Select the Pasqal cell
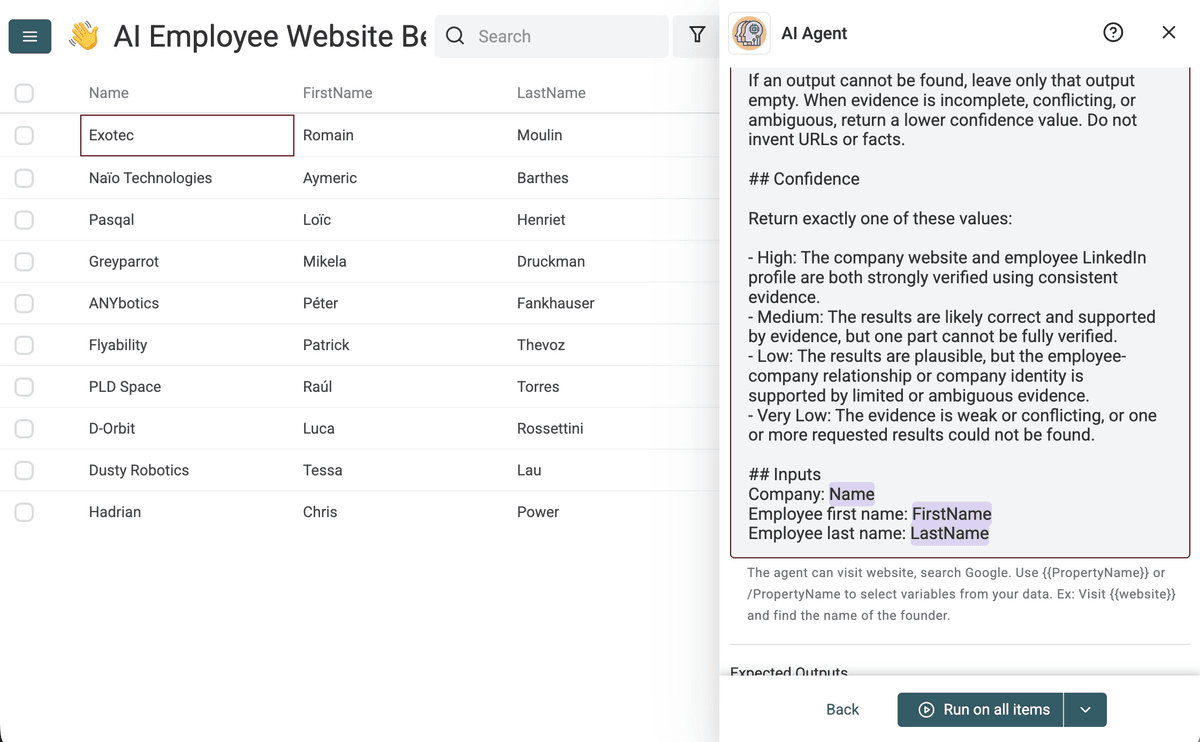Viewport: 1200px width, 742px height. click(x=187, y=220)
